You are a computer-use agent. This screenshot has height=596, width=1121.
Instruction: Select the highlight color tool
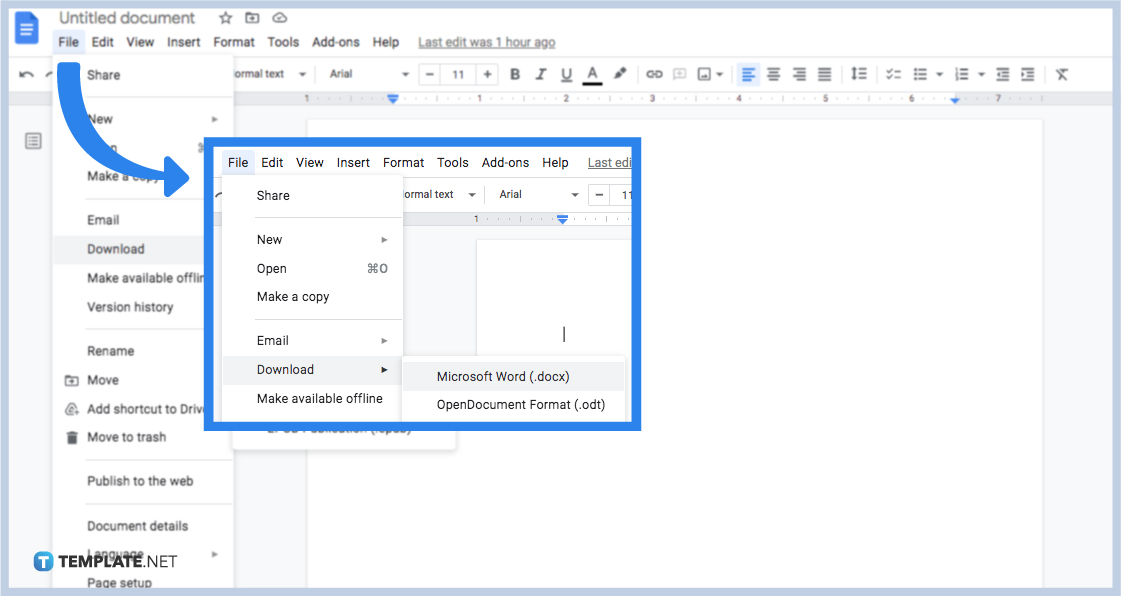(x=620, y=74)
